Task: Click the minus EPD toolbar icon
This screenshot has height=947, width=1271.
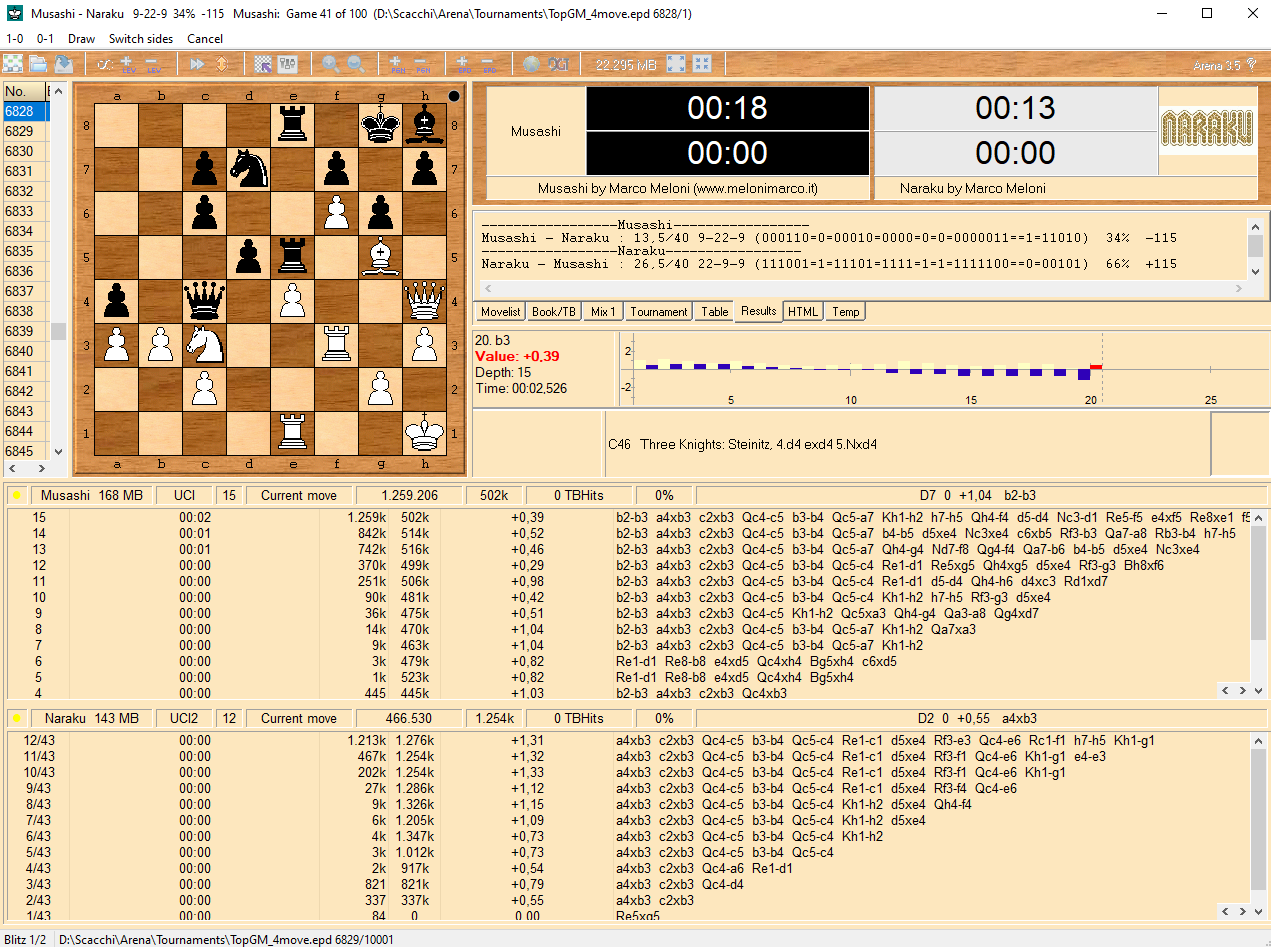Action: coord(488,64)
